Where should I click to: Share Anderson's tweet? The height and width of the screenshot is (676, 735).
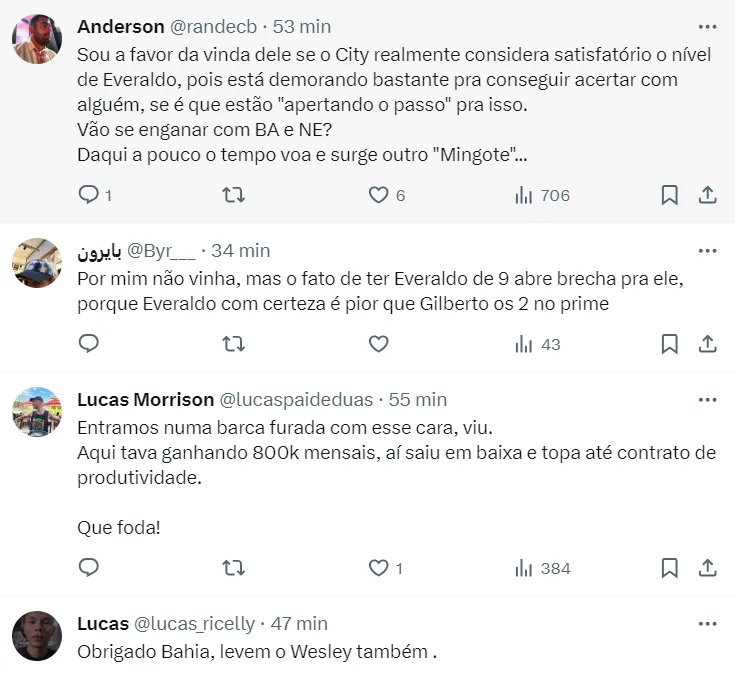(707, 195)
